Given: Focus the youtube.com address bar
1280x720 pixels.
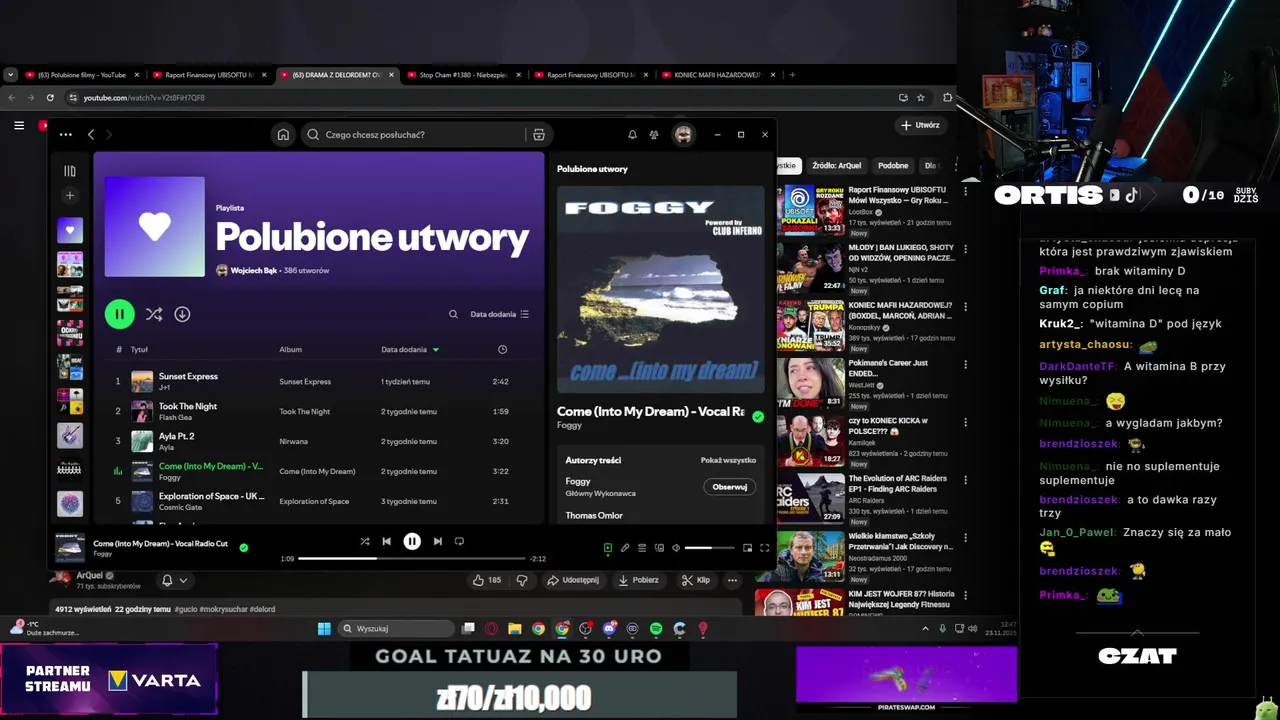Looking at the screenshot, I should click(480, 98).
